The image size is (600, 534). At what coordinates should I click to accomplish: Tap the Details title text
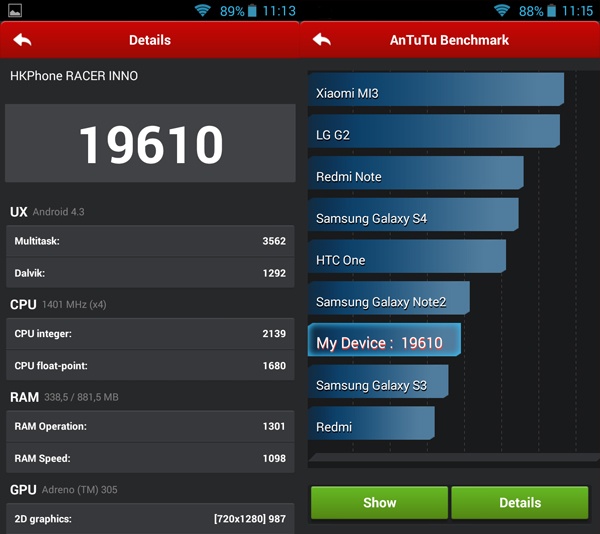coord(150,40)
